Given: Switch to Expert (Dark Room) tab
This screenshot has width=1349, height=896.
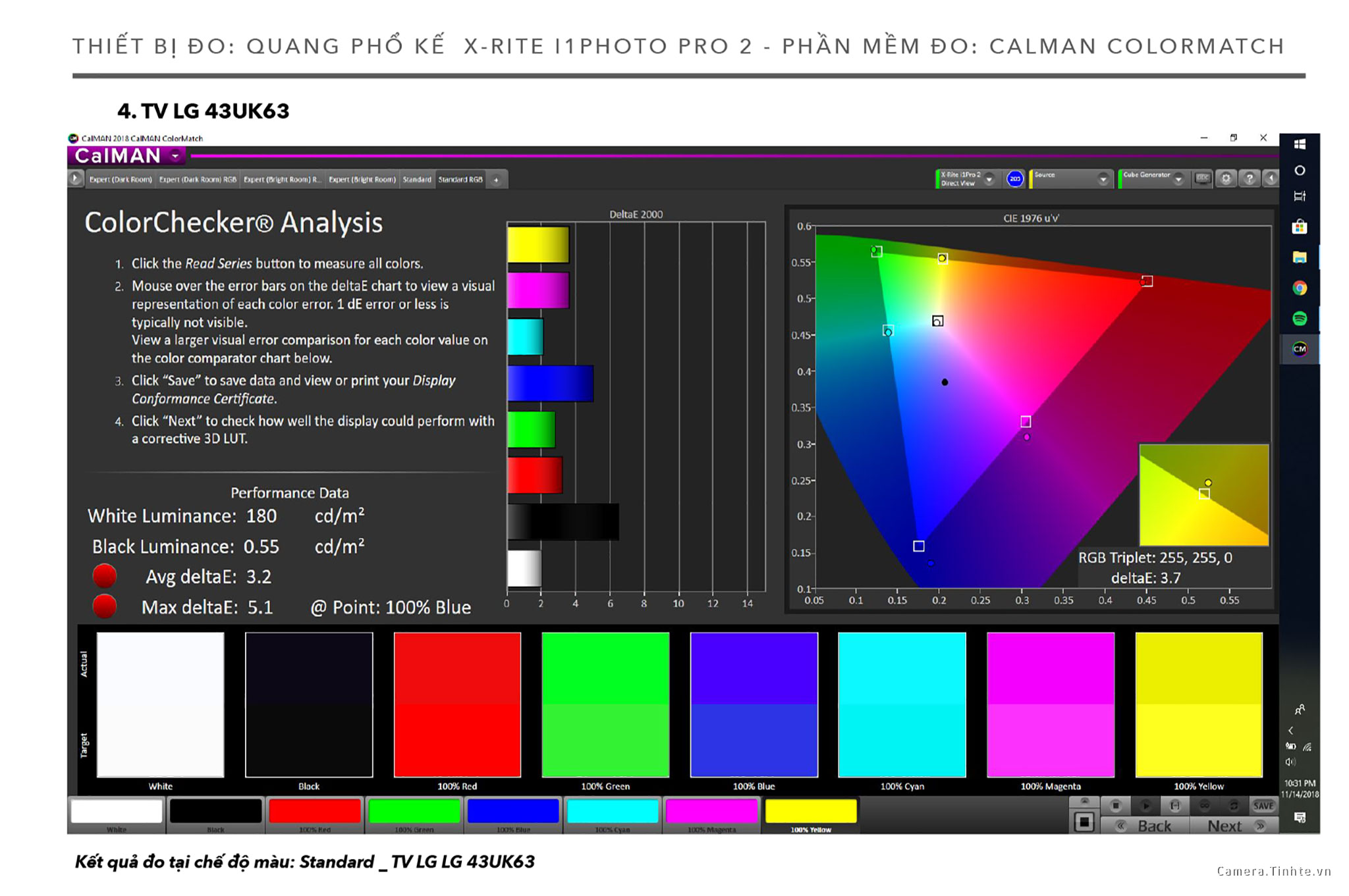Looking at the screenshot, I should 121,179.
